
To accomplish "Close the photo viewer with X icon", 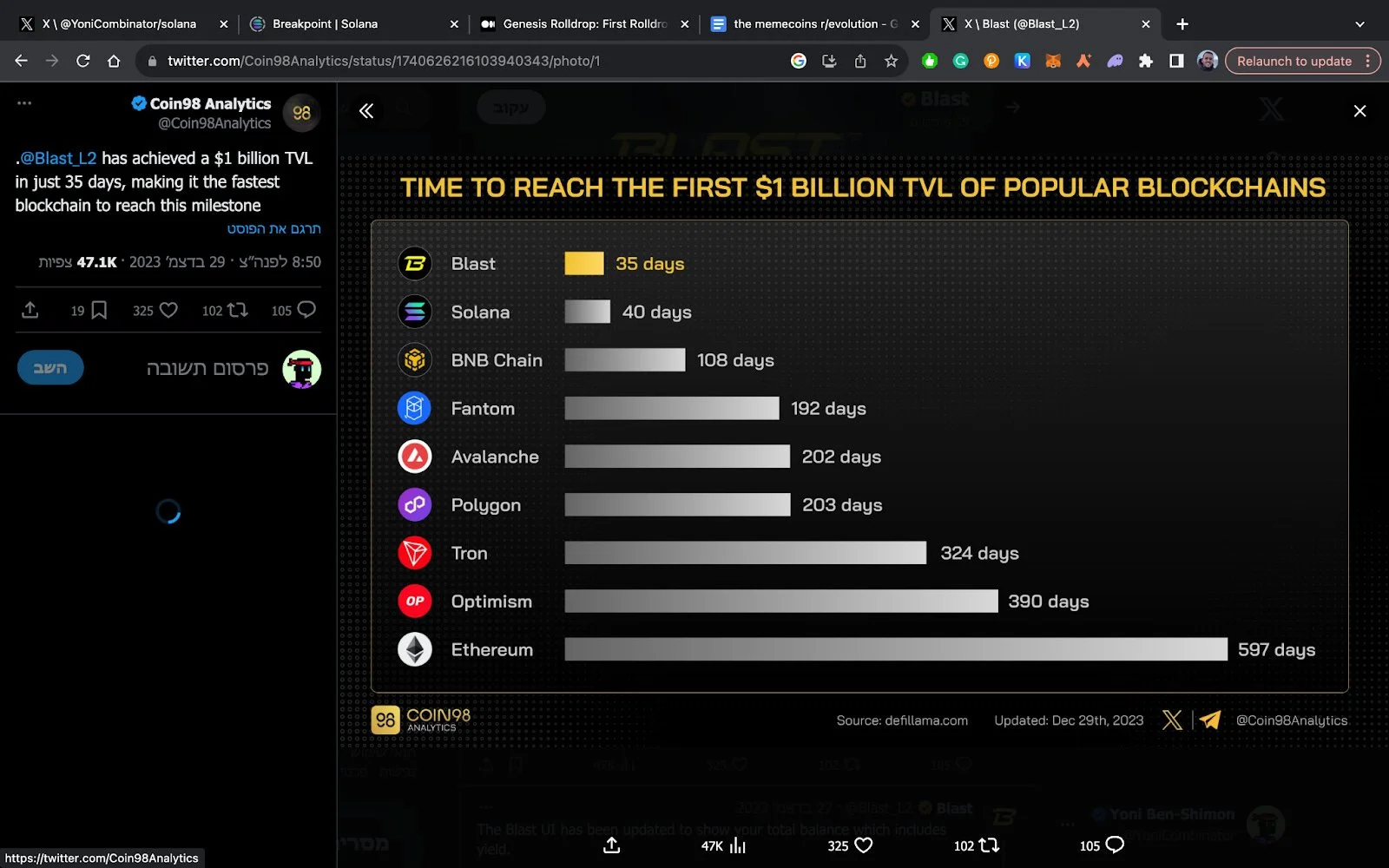I will [1359, 110].
